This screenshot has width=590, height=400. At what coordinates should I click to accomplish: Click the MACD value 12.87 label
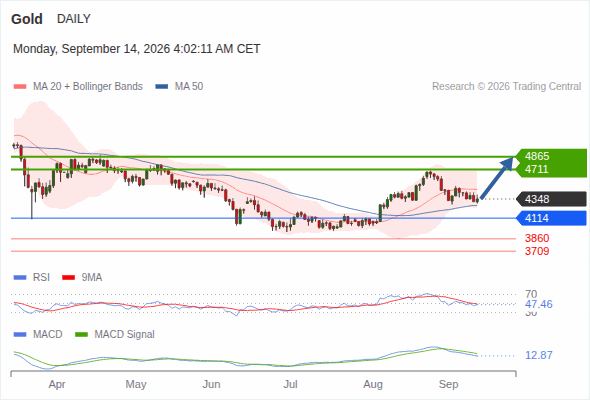(538, 355)
